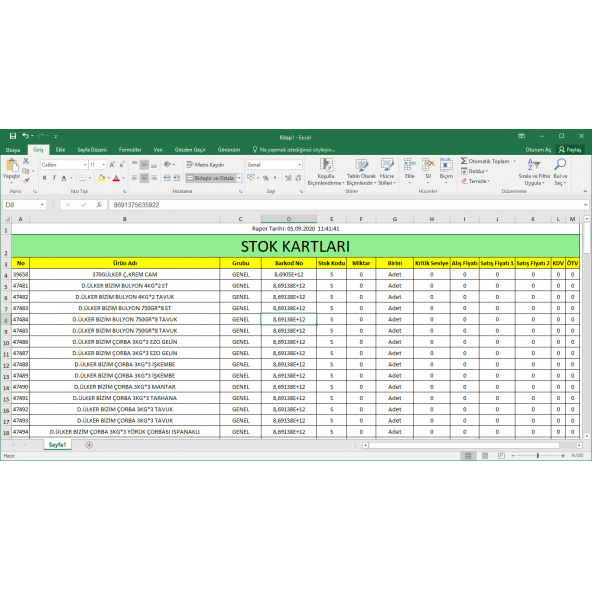The width and height of the screenshot is (592, 592).
Task: Toggle middle vertical alignment
Action: (144, 165)
